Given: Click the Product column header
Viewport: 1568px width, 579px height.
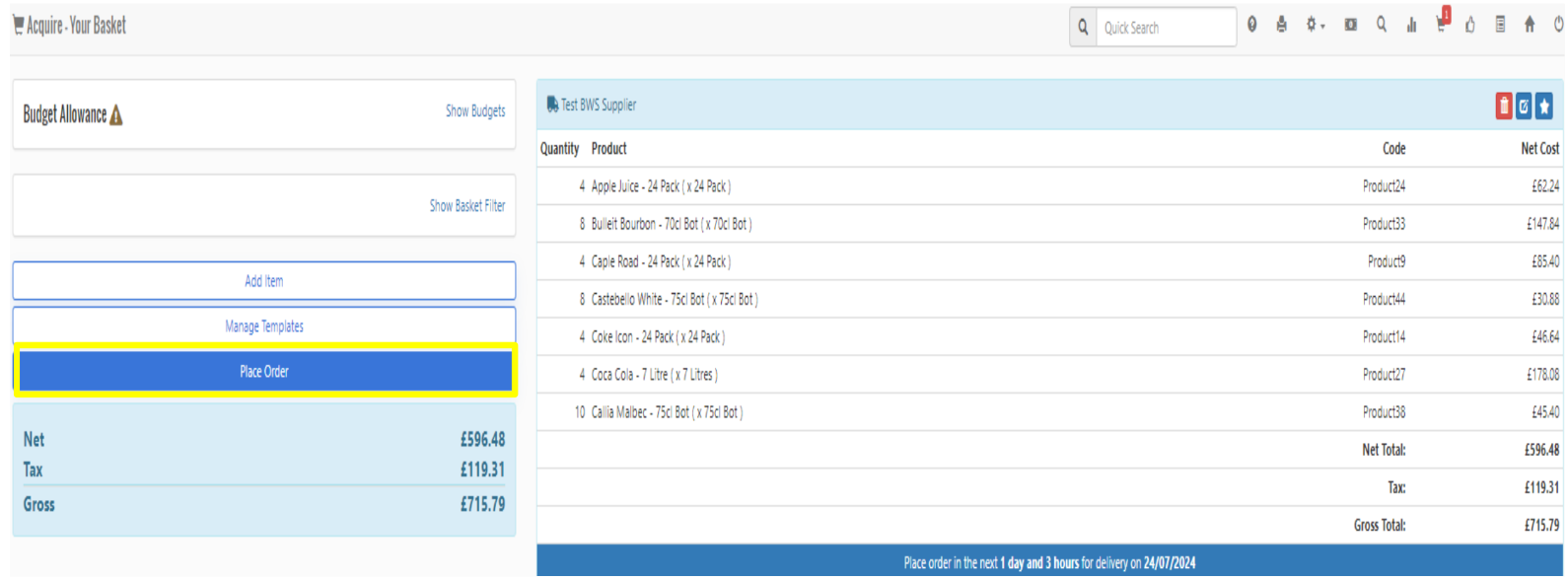Looking at the screenshot, I should 608,149.
